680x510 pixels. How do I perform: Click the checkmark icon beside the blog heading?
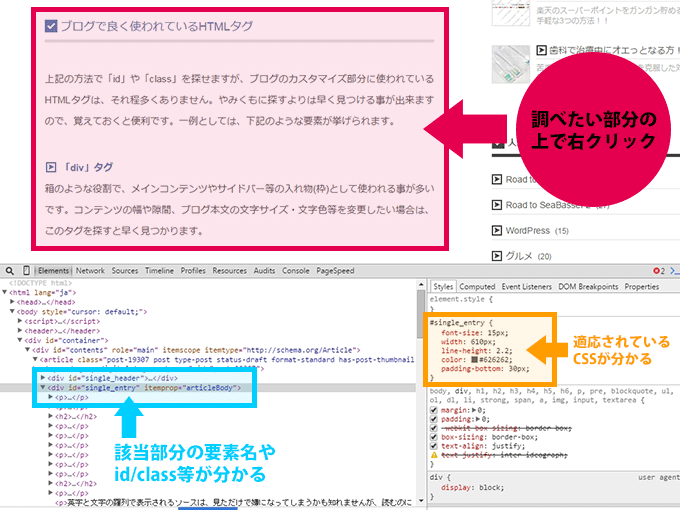pos(51,26)
